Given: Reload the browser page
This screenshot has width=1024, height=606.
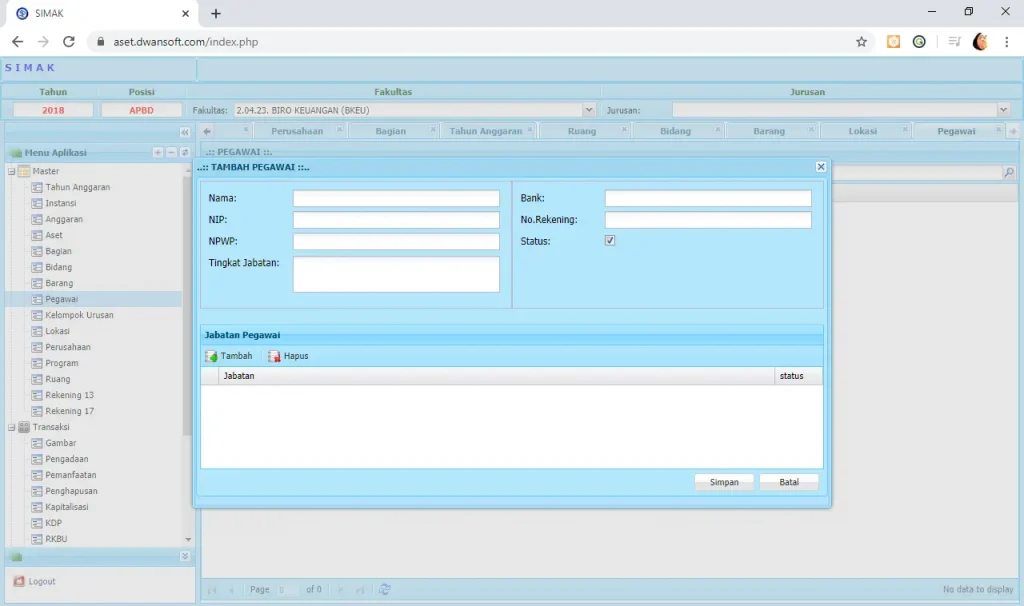Looking at the screenshot, I should pos(69,42).
